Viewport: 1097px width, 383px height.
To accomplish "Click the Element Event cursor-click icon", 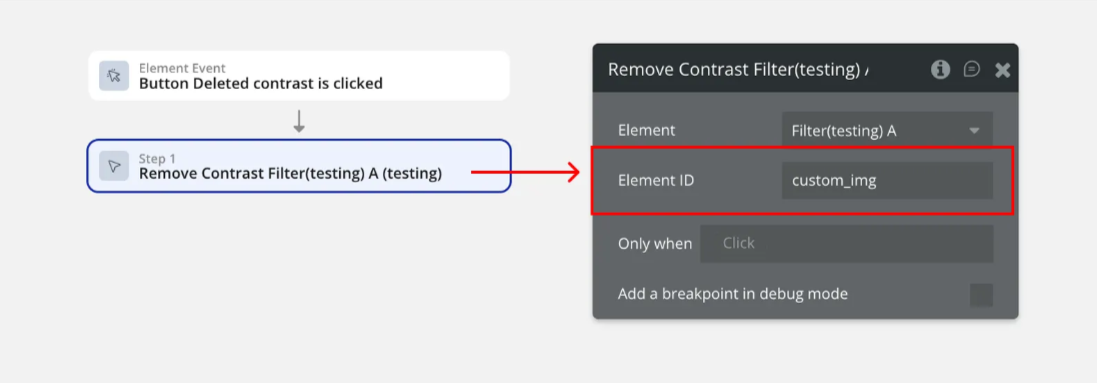I will (x=114, y=76).
